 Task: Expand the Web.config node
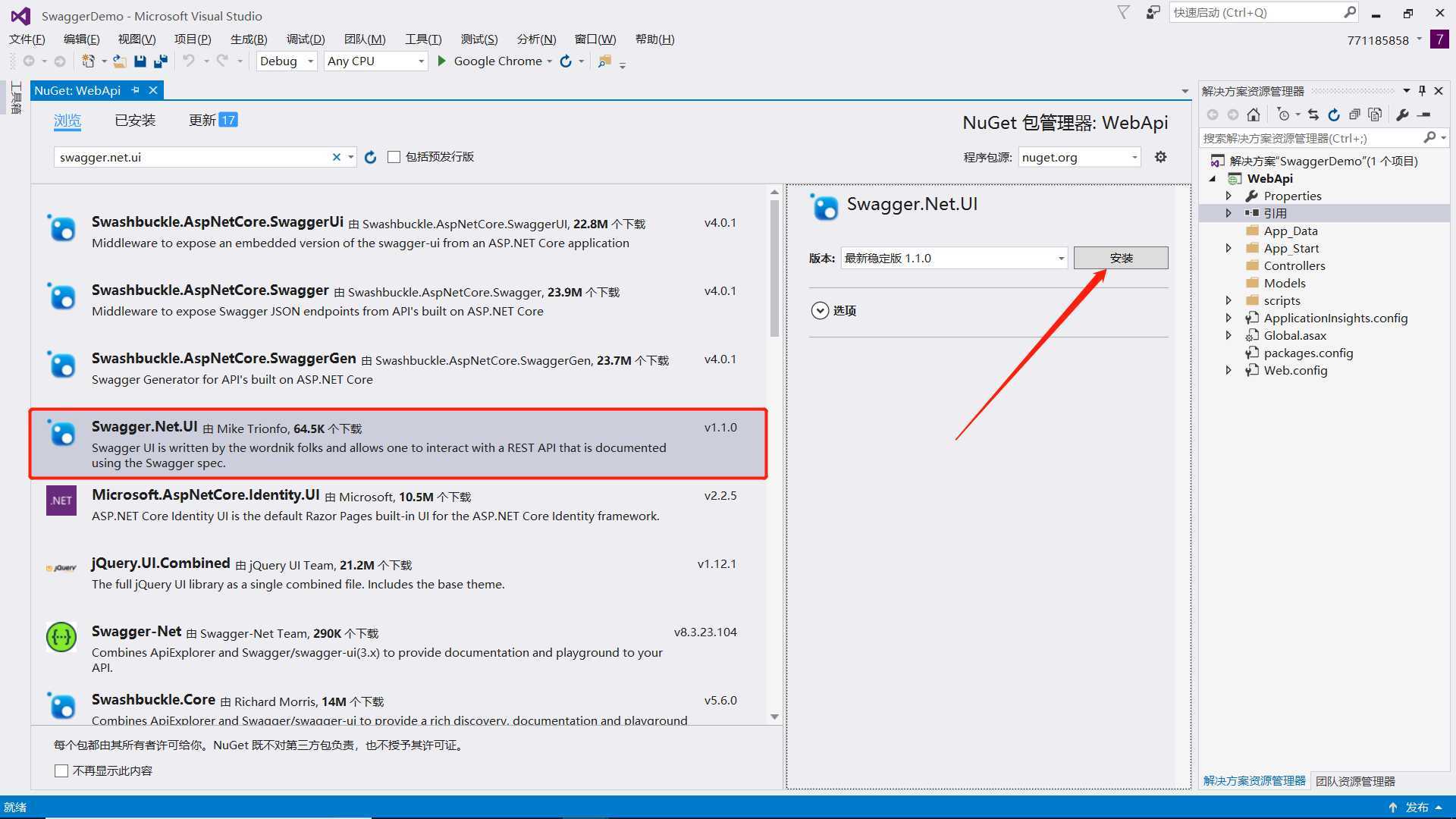pyautogui.click(x=1228, y=370)
